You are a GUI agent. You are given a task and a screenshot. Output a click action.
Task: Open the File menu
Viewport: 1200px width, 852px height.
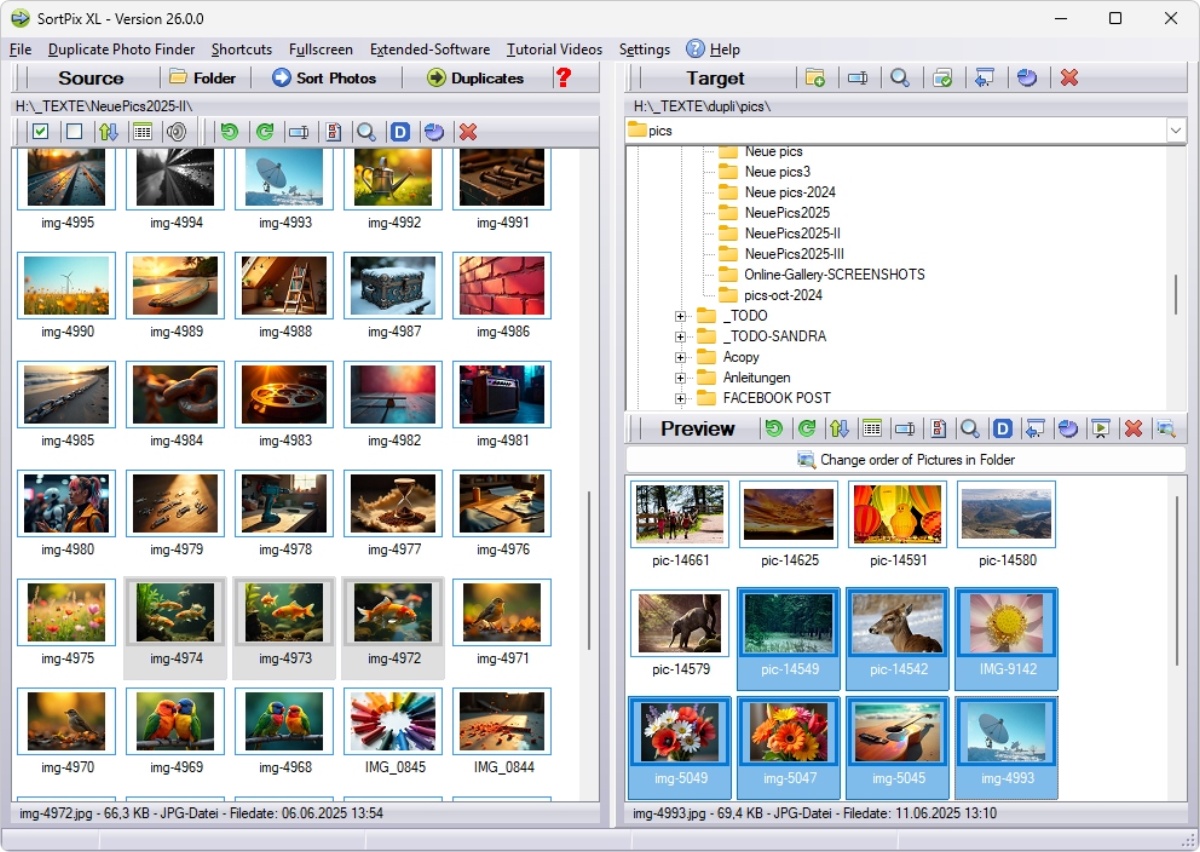click(20, 49)
